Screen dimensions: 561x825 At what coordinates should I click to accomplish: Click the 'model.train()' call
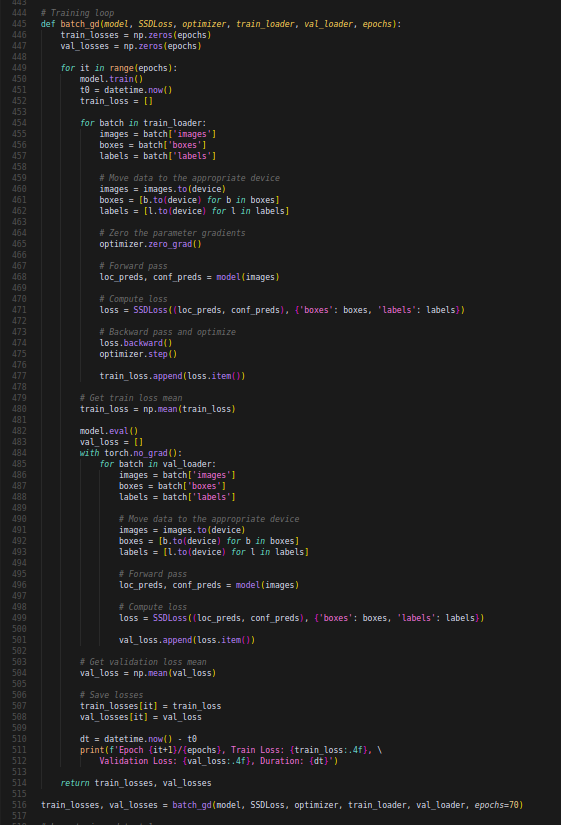(x=112, y=79)
